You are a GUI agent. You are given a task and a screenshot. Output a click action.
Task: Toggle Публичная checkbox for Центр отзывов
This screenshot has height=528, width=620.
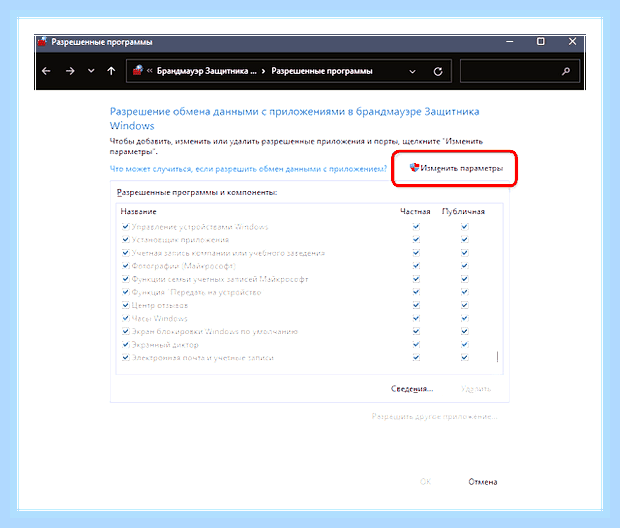pyautogui.click(x=465, y=305)
